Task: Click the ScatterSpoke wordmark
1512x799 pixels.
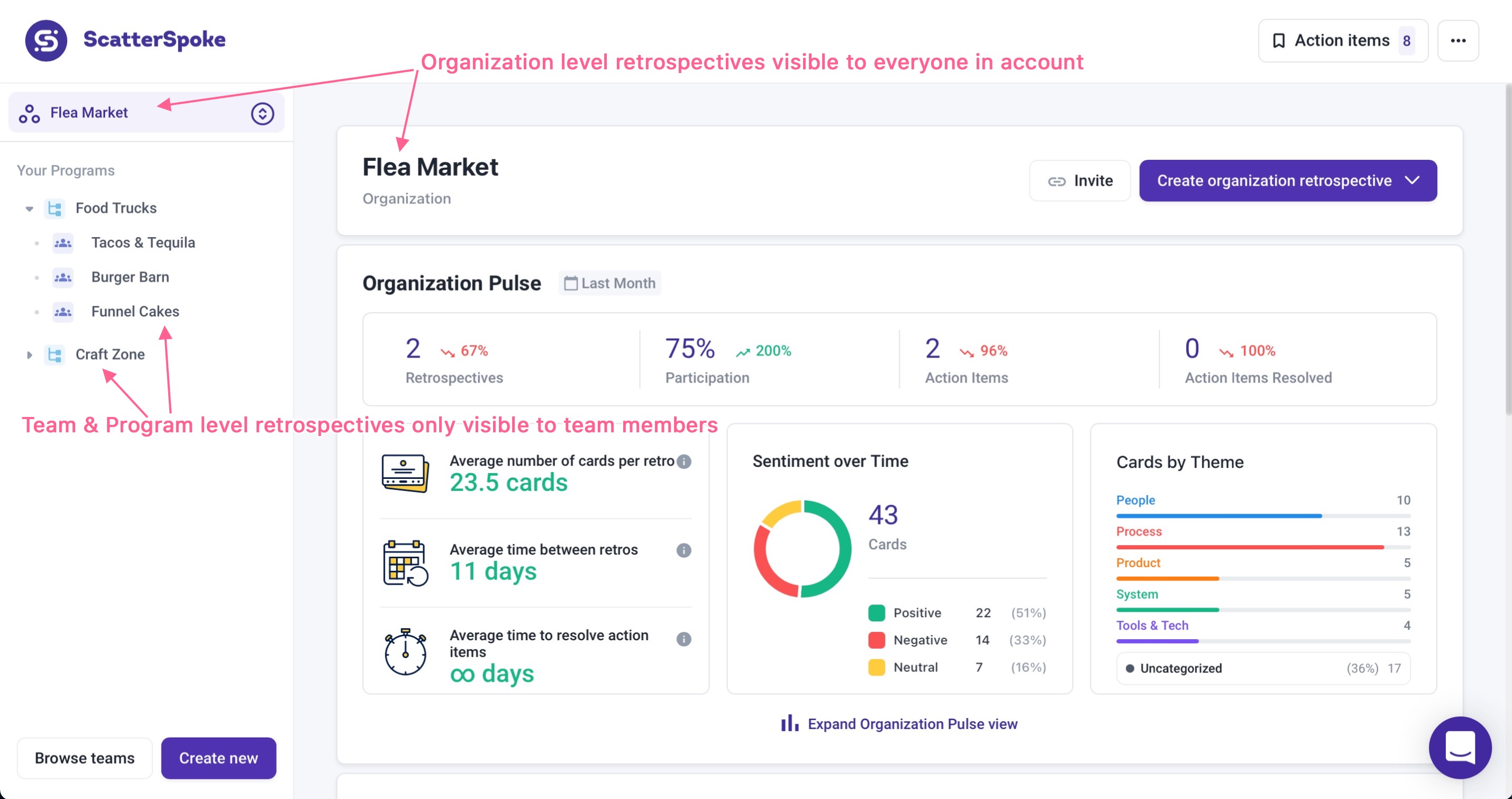Action: [154, 39]
